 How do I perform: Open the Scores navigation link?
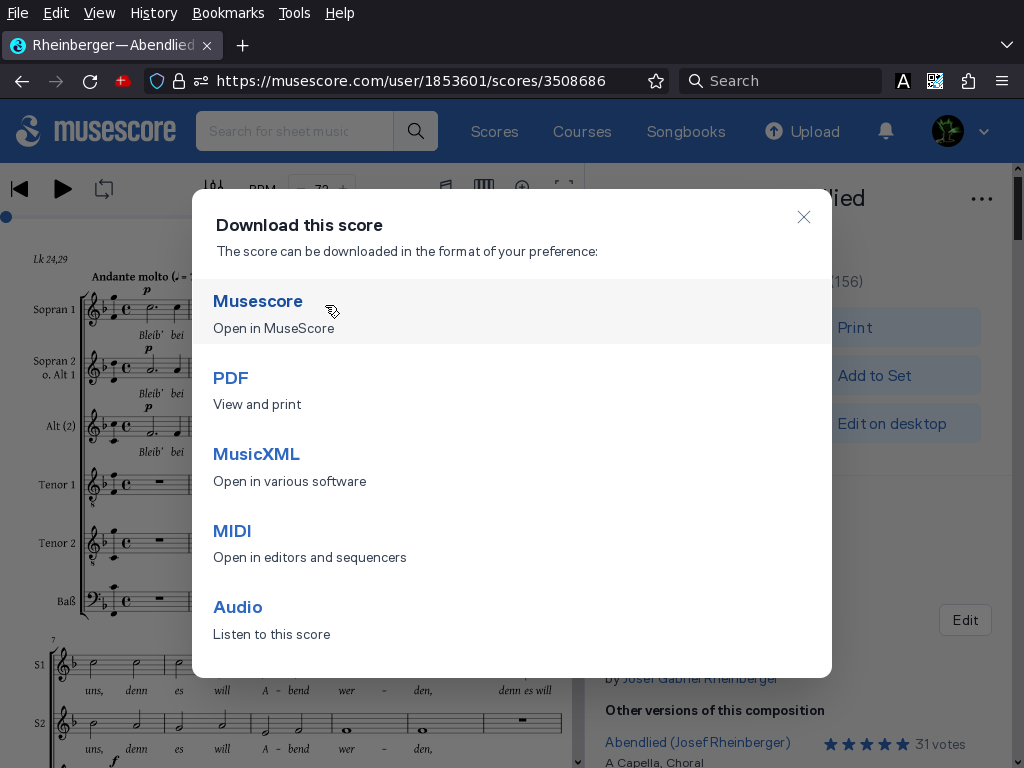(494, 131)
